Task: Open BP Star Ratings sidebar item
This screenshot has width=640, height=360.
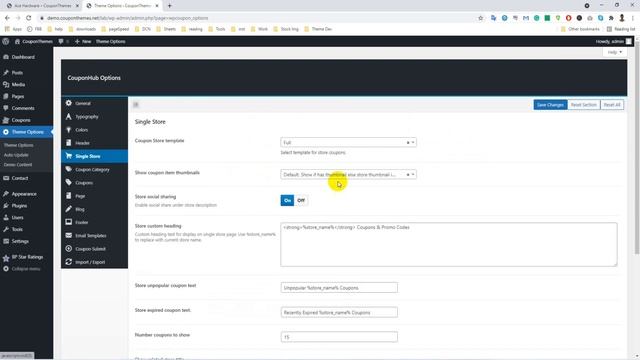Action: pos(27,257)
